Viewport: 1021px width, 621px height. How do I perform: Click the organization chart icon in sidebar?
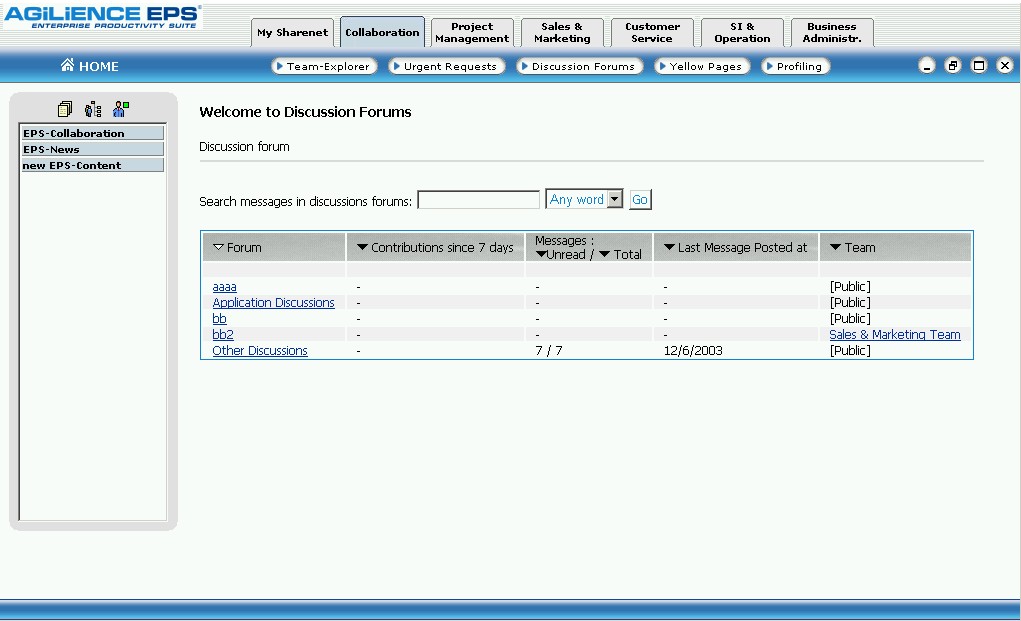(93, 109)
